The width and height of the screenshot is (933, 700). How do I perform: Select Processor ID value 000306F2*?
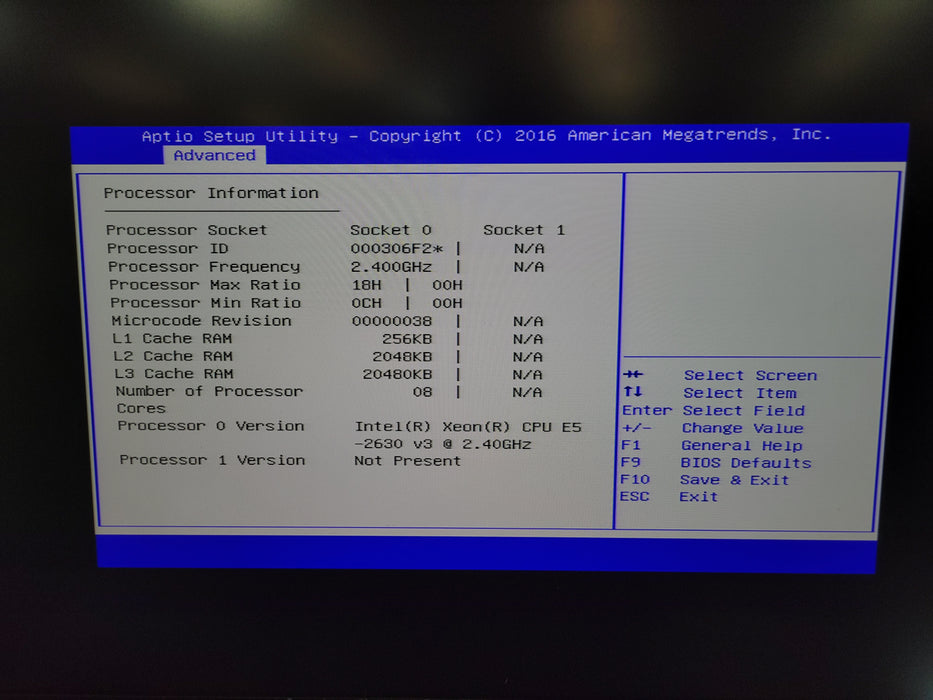coord(397,248)
